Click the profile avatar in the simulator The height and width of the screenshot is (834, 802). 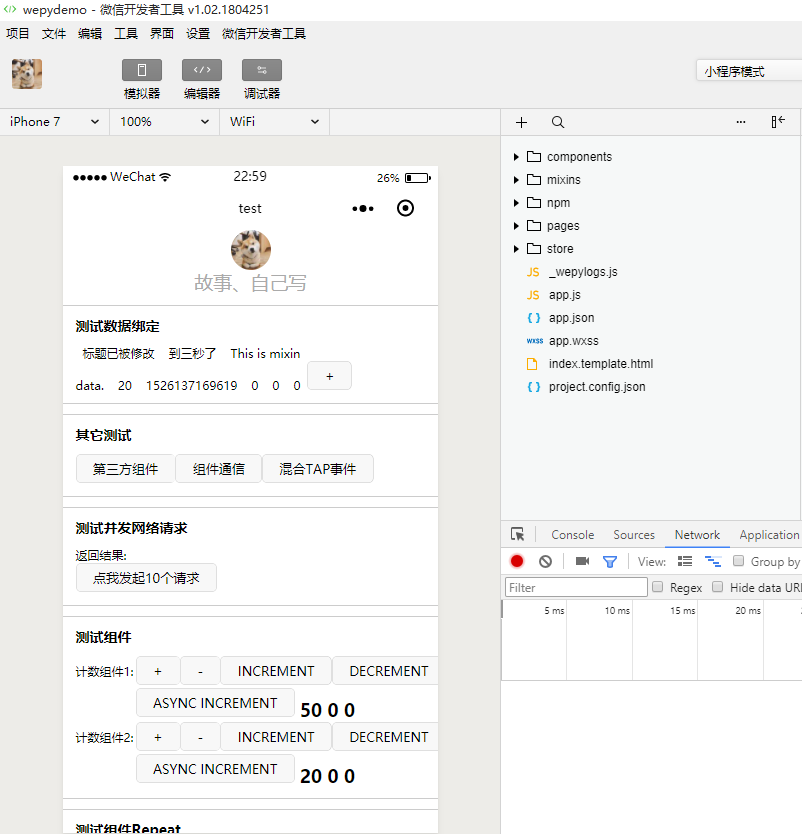[250, 250]
